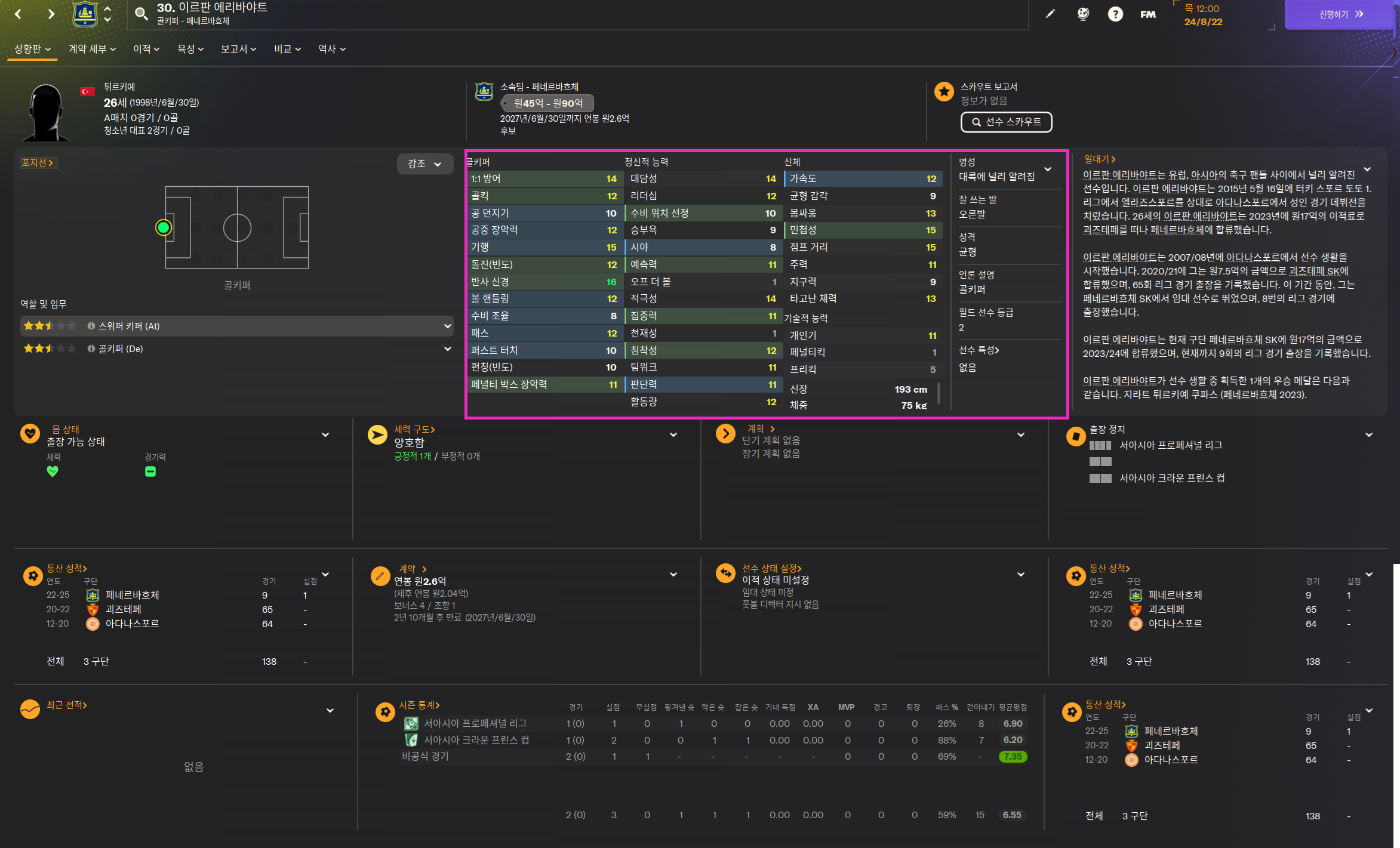Click the FM logo icon

tap(1147, 14)
